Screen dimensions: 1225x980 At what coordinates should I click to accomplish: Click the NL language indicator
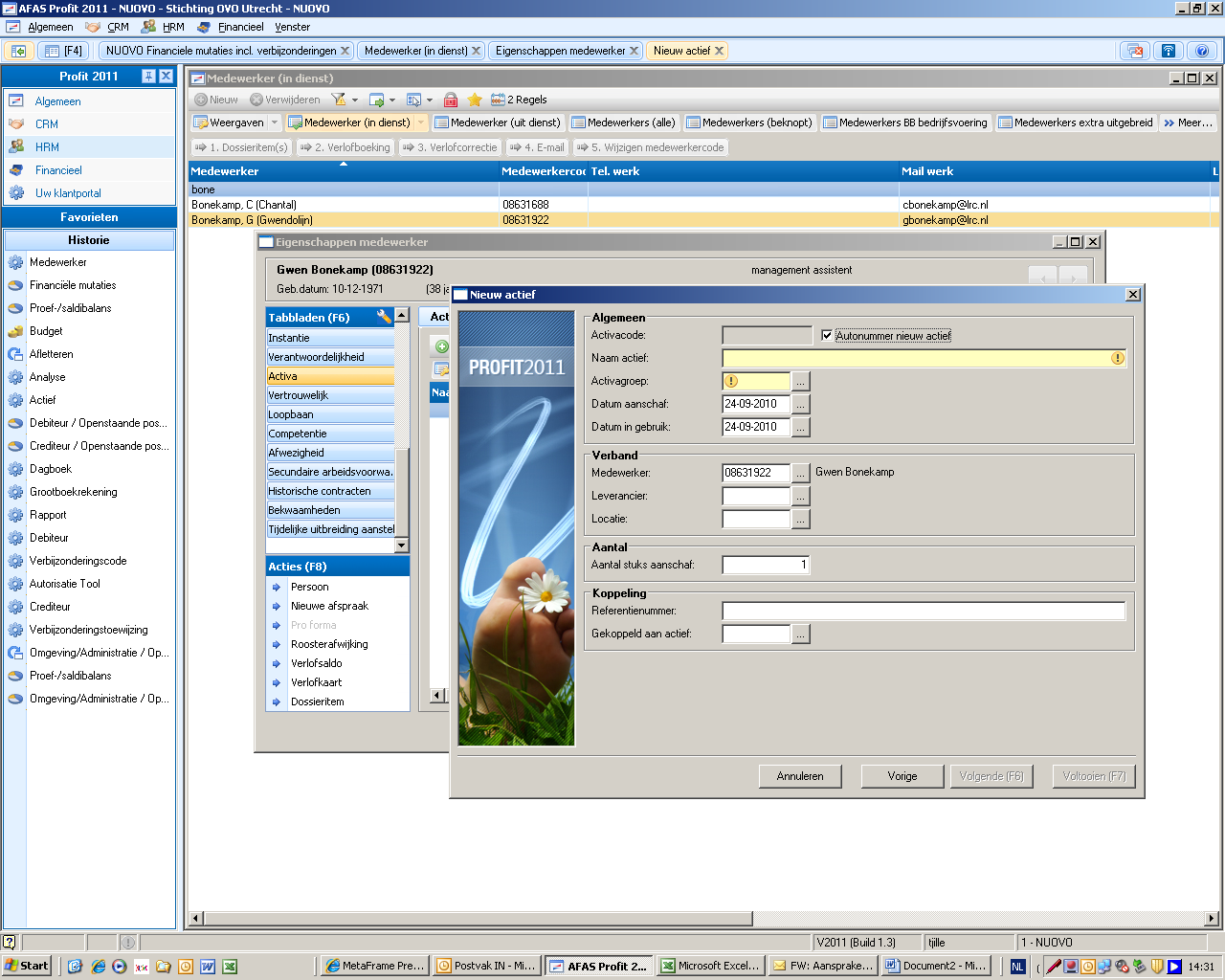coord(1017,967)
